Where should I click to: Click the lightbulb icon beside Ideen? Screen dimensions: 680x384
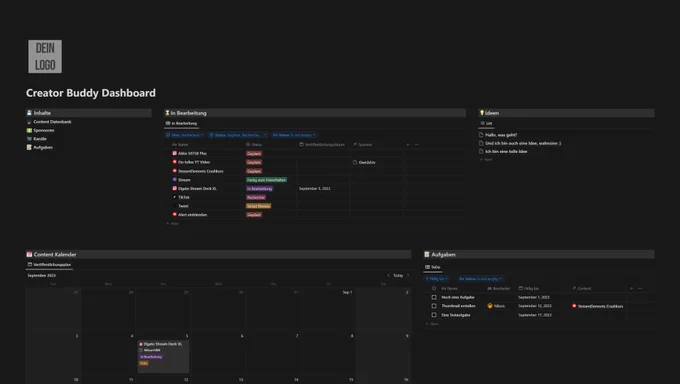pyautogui.click(x=481, y=113)
